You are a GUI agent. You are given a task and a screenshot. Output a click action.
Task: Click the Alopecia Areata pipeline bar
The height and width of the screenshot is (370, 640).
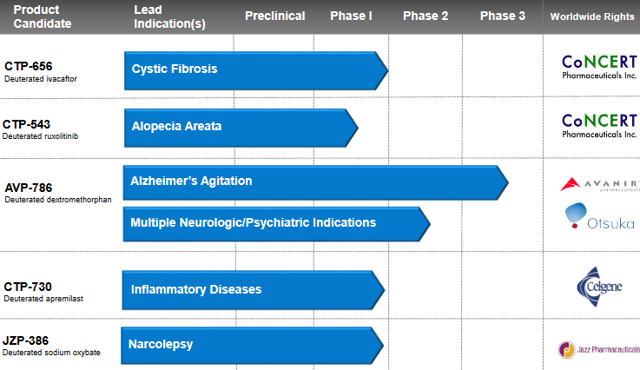241,128
